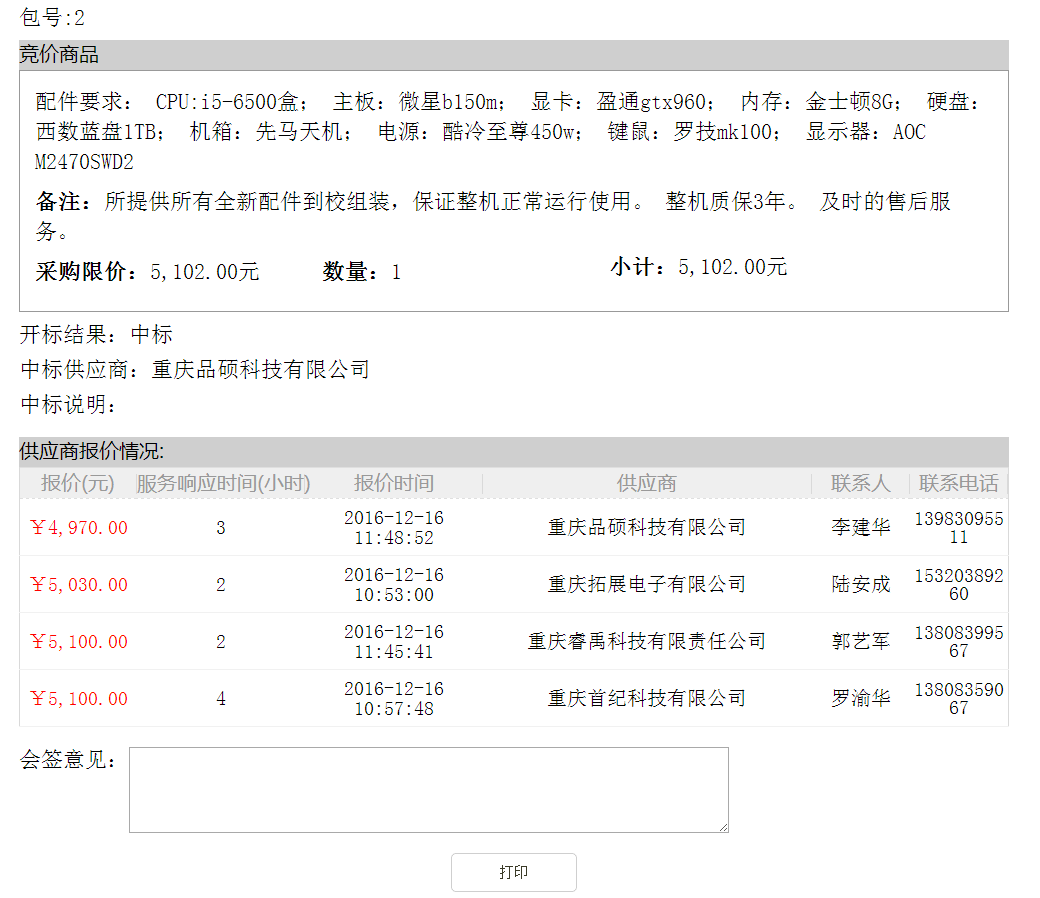The image size is (1040, 898).
Task: Click the 报价(元) column header
Action: [77, 483]
